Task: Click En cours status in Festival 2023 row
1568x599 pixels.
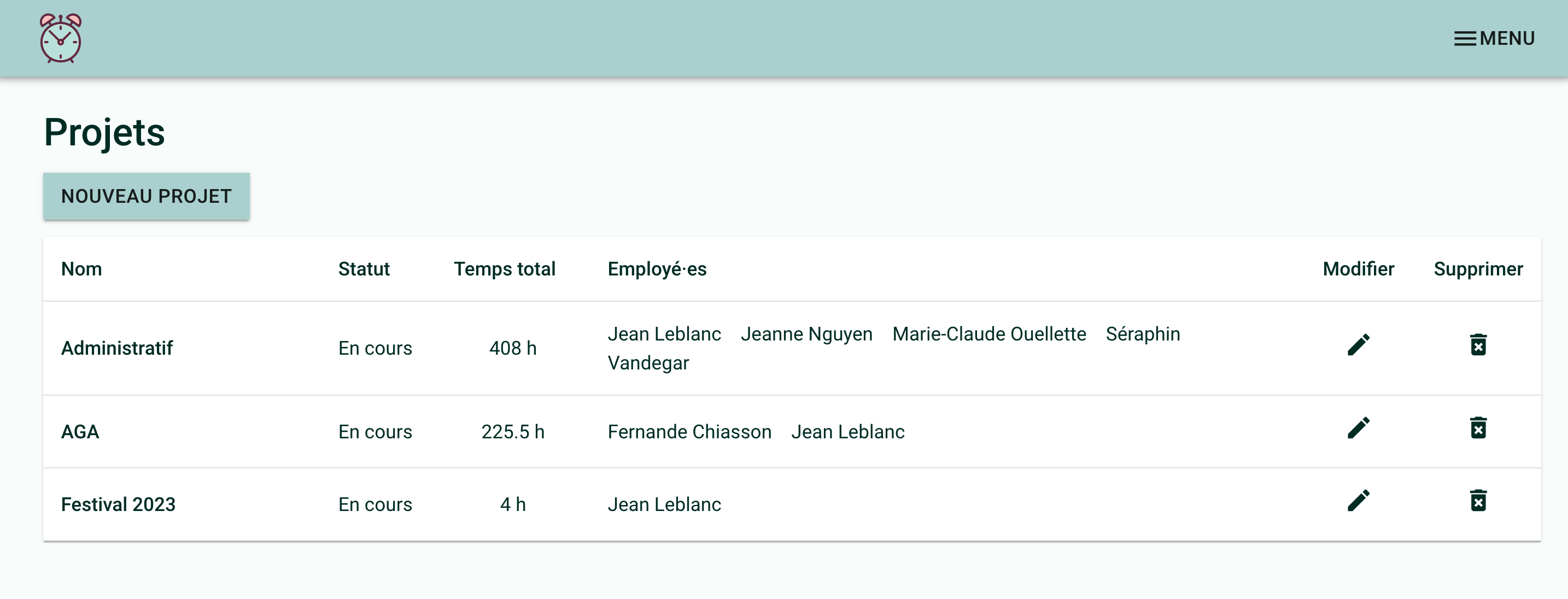Action: [x=375, y=504]
